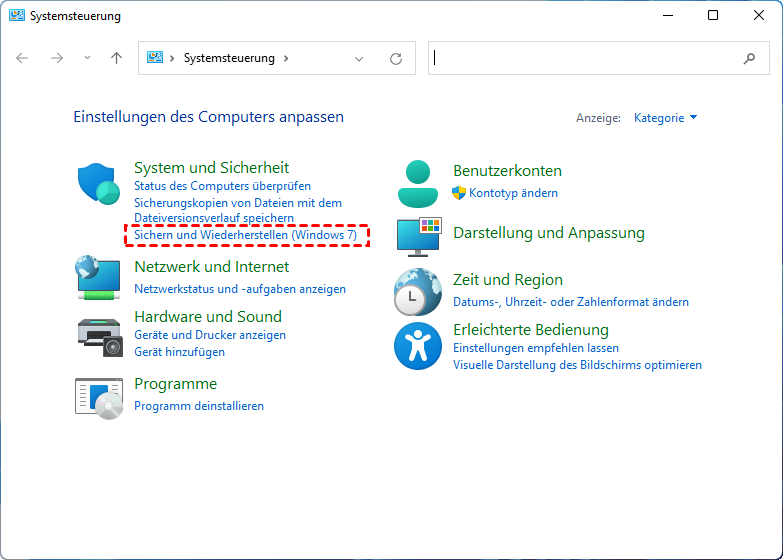Open the Anzeige Kategorie dropdown
The image size is (783, 560).
coord(665,118)
